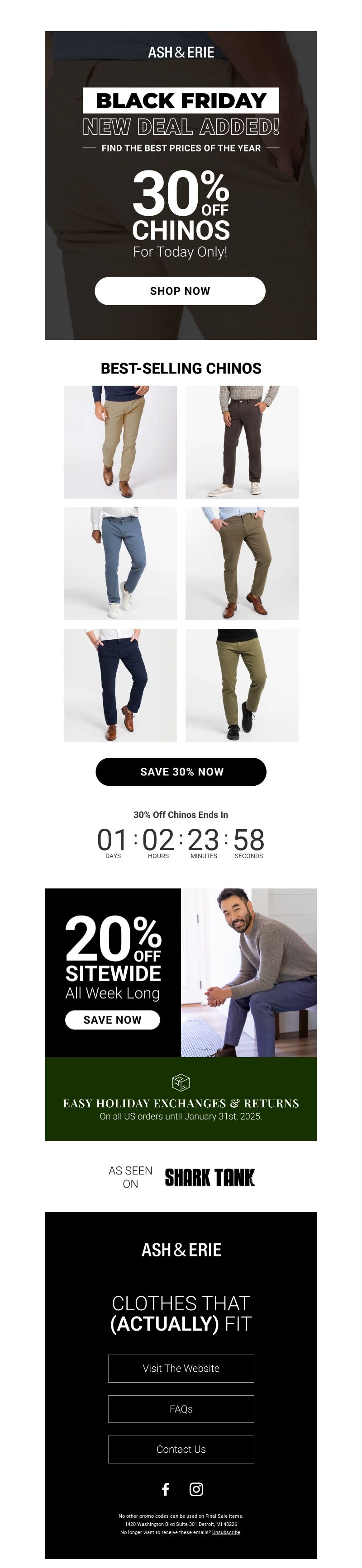Click SAVE NOW in sitewide banner
The width and height of the screenshot is (362, 1568).
pyautogui.click(x=113, y=1020)
